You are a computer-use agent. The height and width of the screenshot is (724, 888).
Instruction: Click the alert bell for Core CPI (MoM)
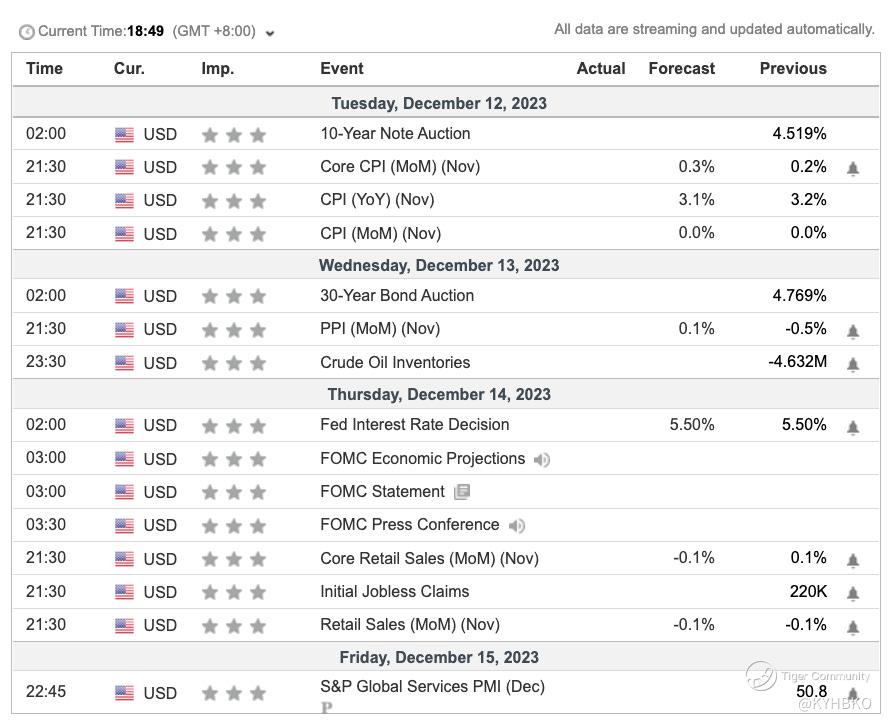(853, 169)
